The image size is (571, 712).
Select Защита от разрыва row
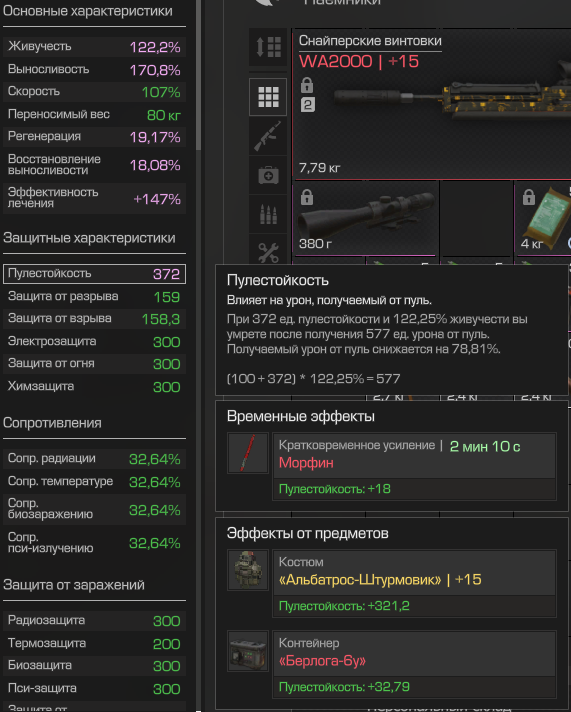(x=94, y=297)
